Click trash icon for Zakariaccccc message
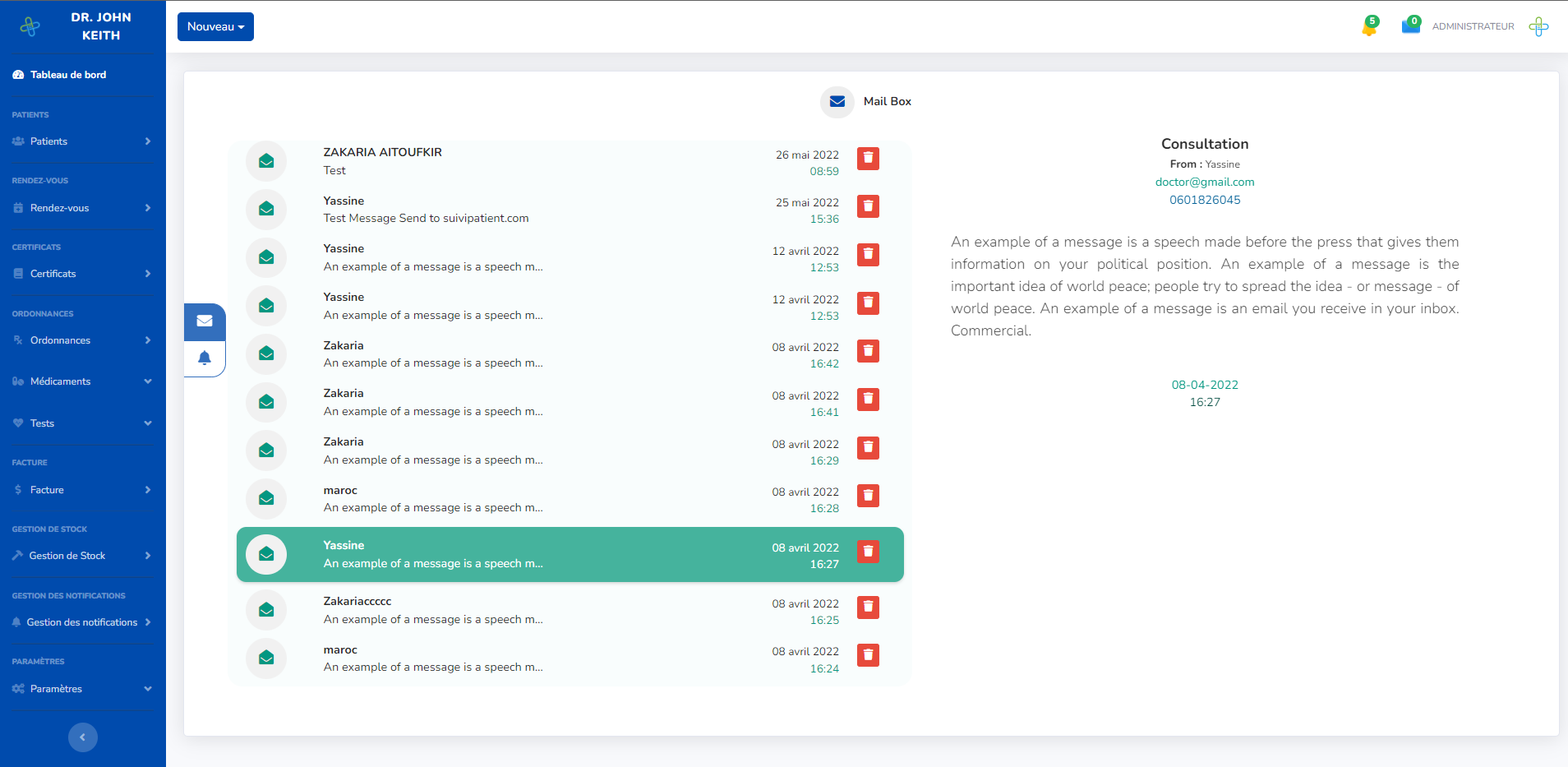1568x767 pixels. click(x=868, y=608)
